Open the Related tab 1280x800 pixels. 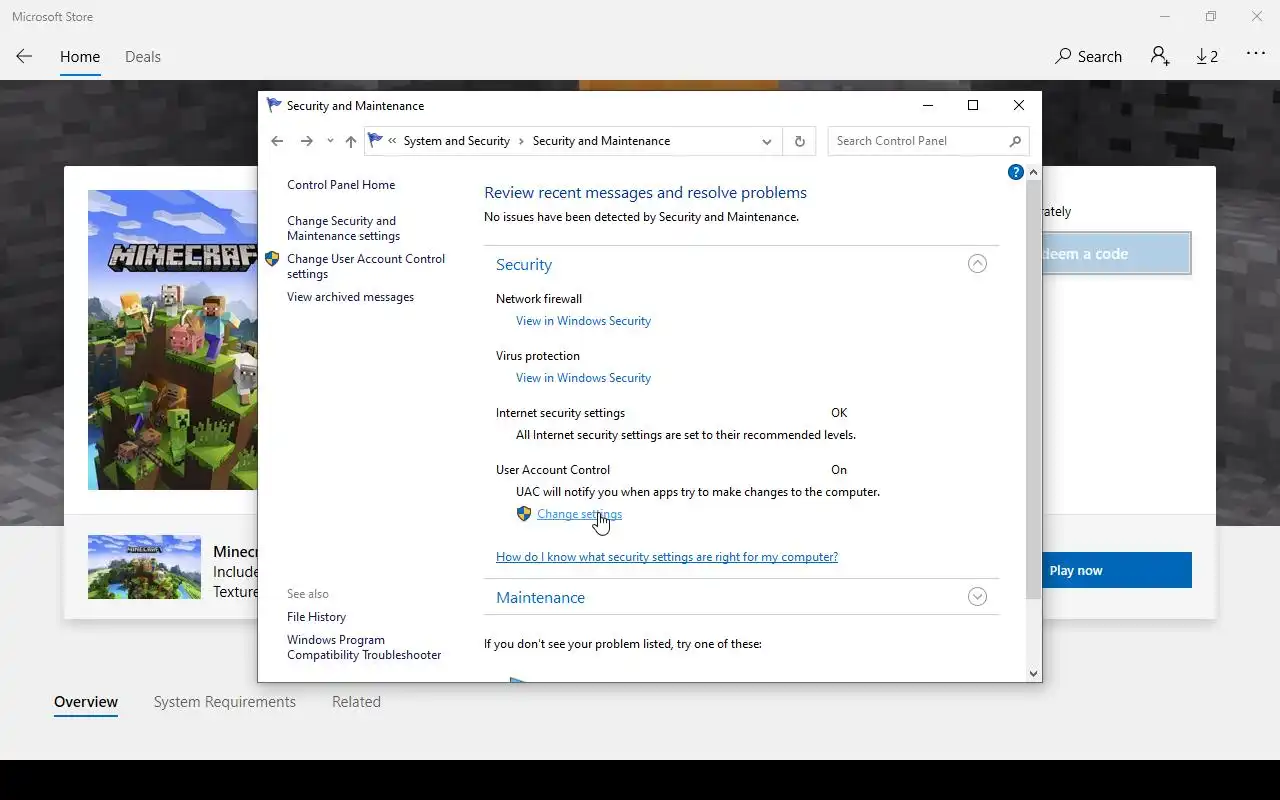pos(356,702)
